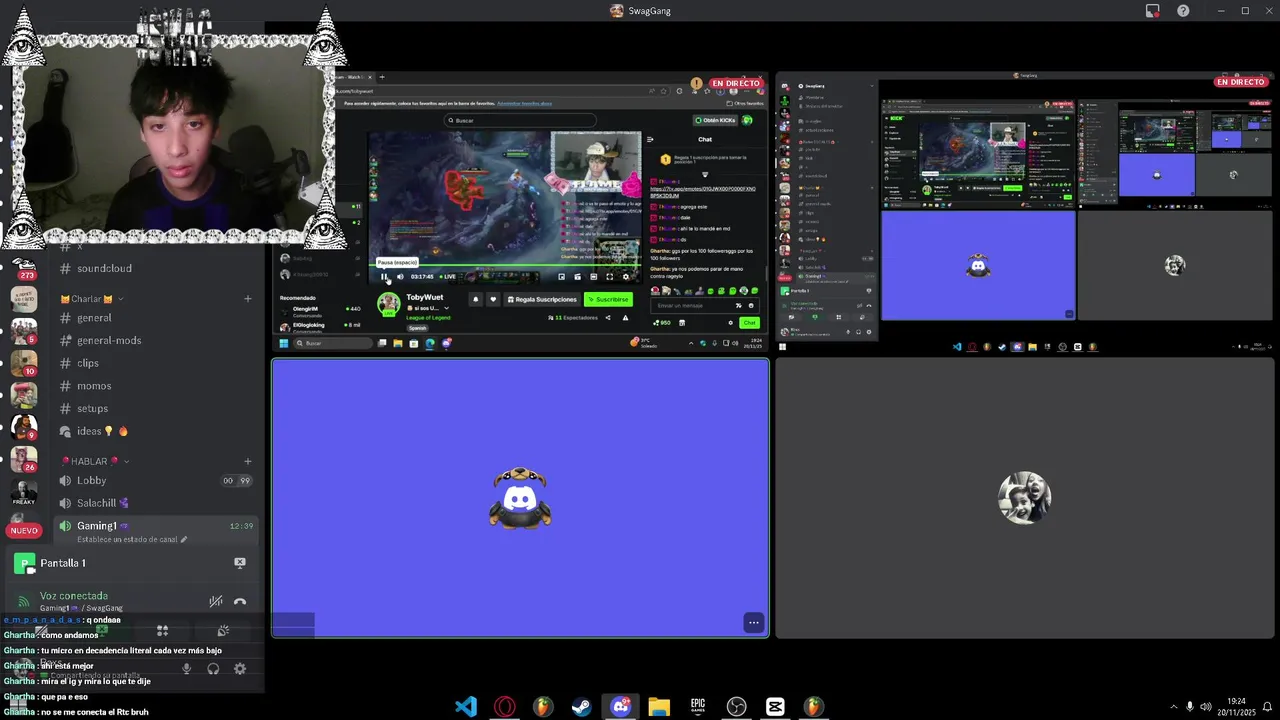Click the Obtén KICKs button
This screenshot has width=1280, height=720.
[714, 120]
